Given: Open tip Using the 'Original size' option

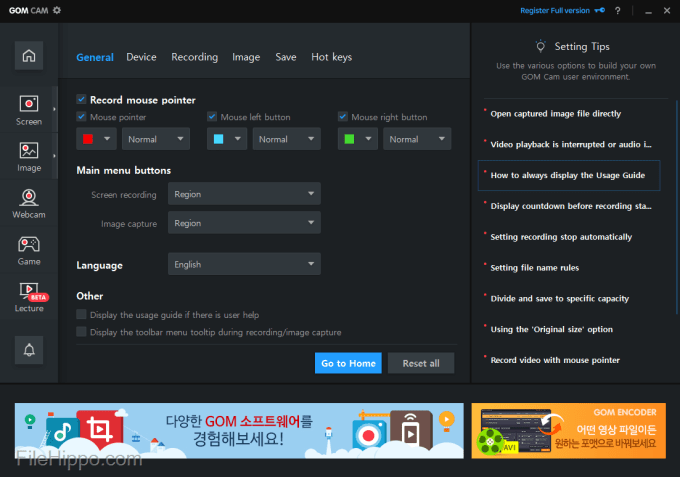Looking at the screenshot, I should coord(552,329).
